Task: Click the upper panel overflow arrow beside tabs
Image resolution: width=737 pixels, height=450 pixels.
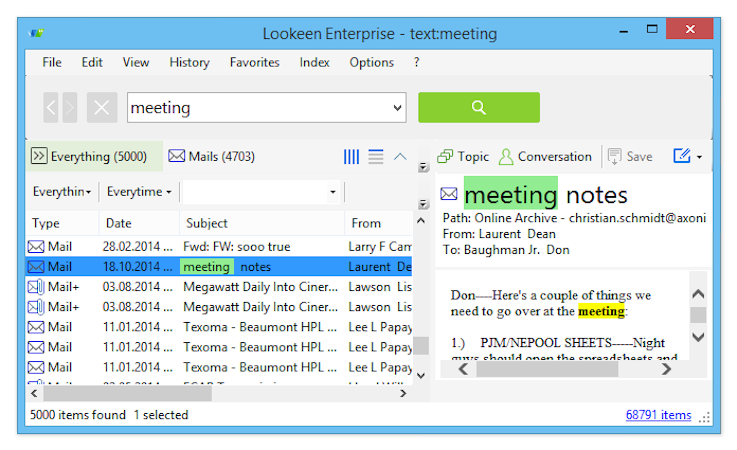Action: [423, 167]
